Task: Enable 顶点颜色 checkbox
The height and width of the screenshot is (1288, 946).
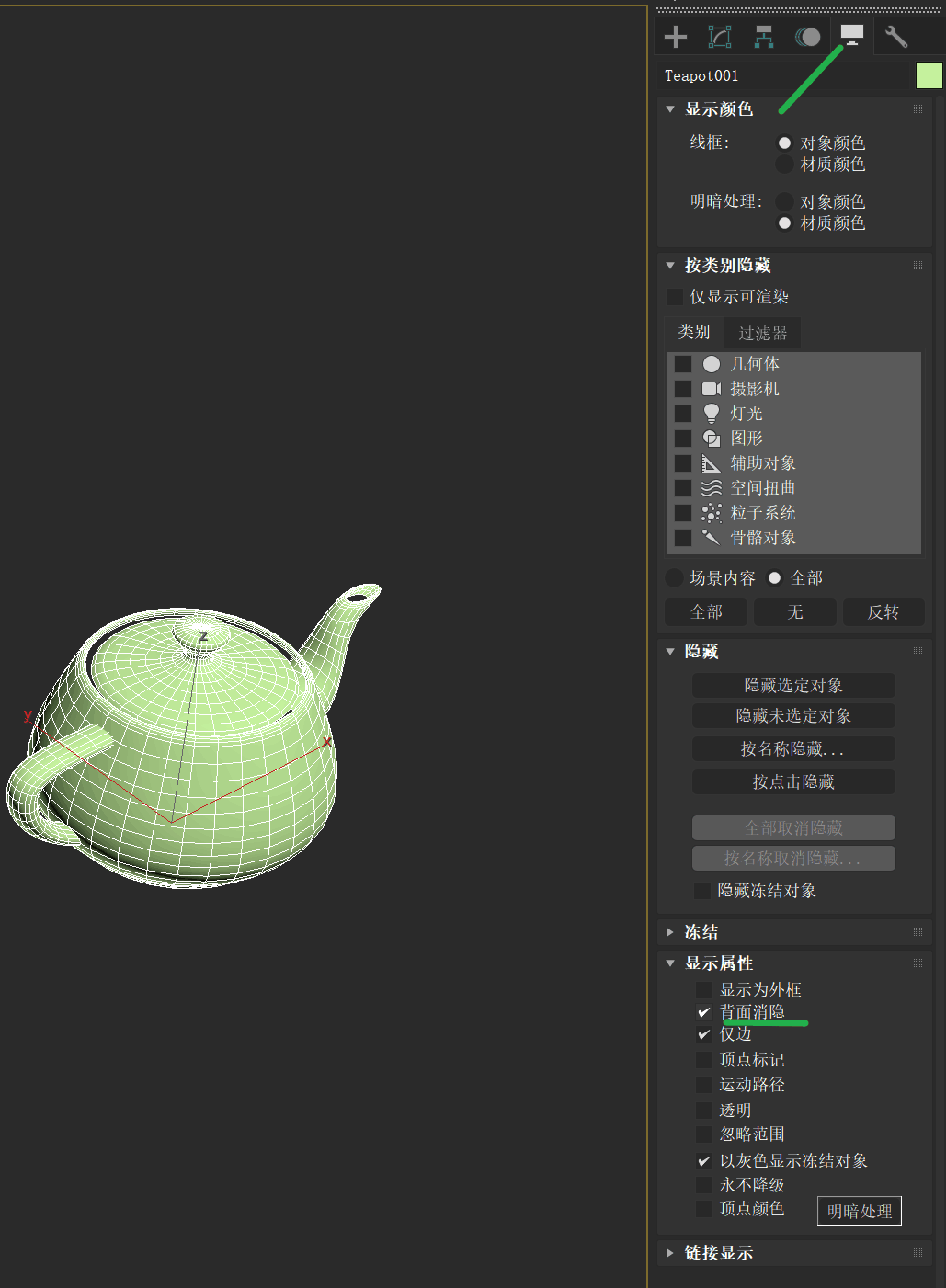Action: click(x=704, y=1209)
